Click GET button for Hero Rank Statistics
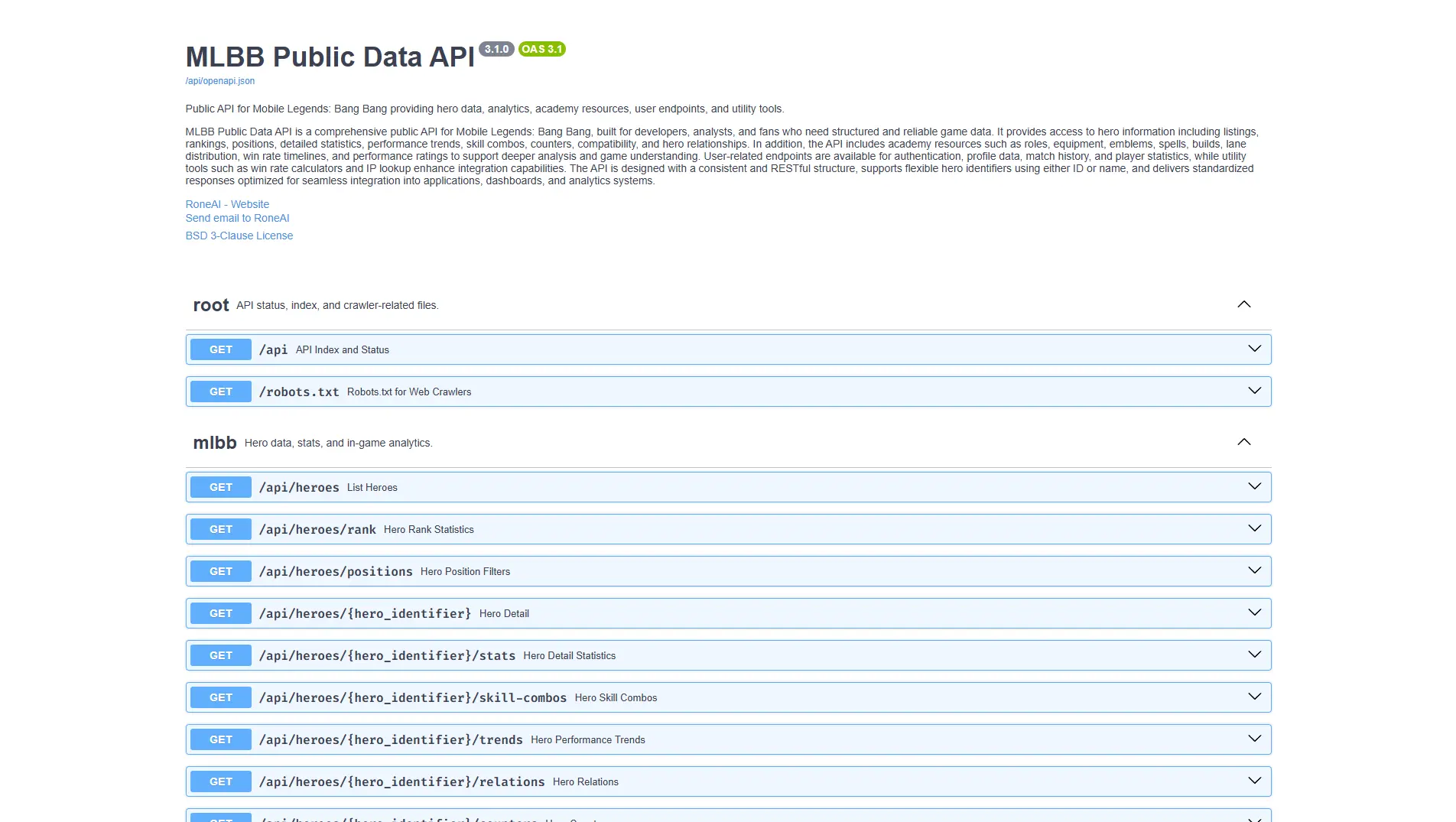The image size is (1456, 822). click(221, 529)
